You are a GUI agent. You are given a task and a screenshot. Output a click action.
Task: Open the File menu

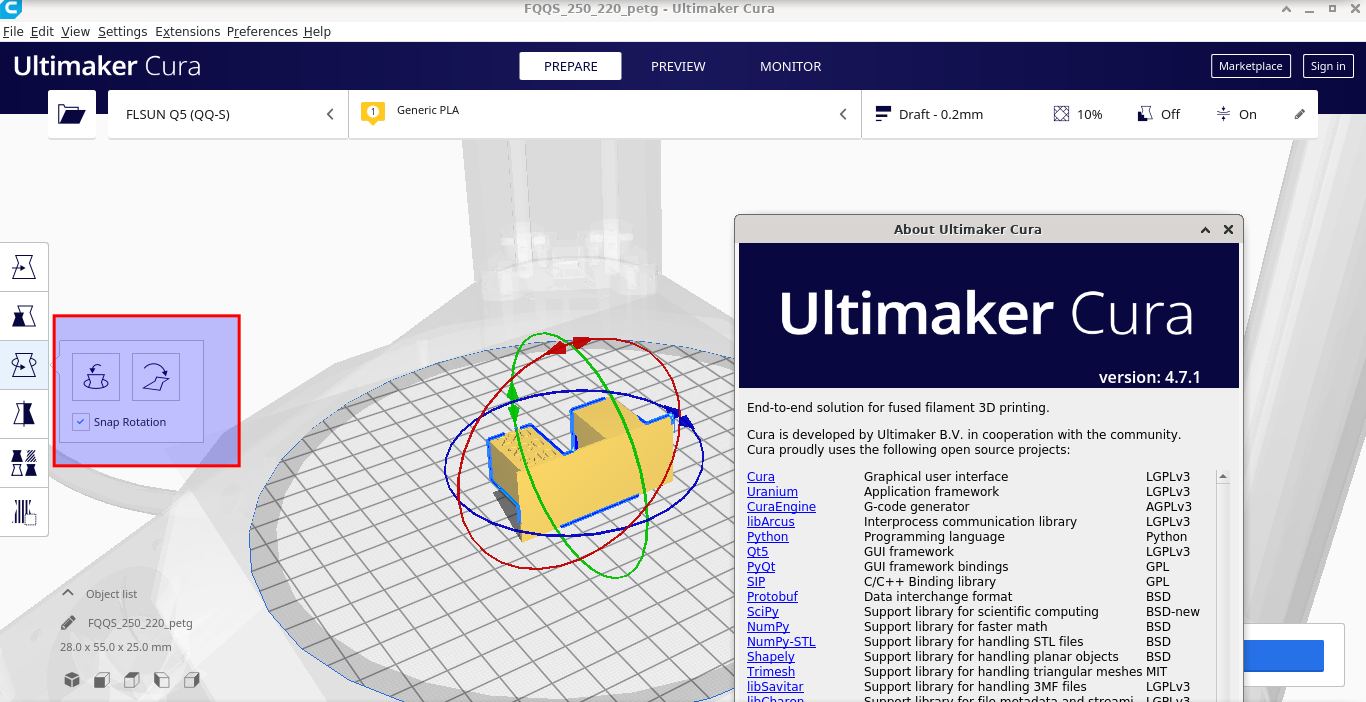click(x=13, y=31)
